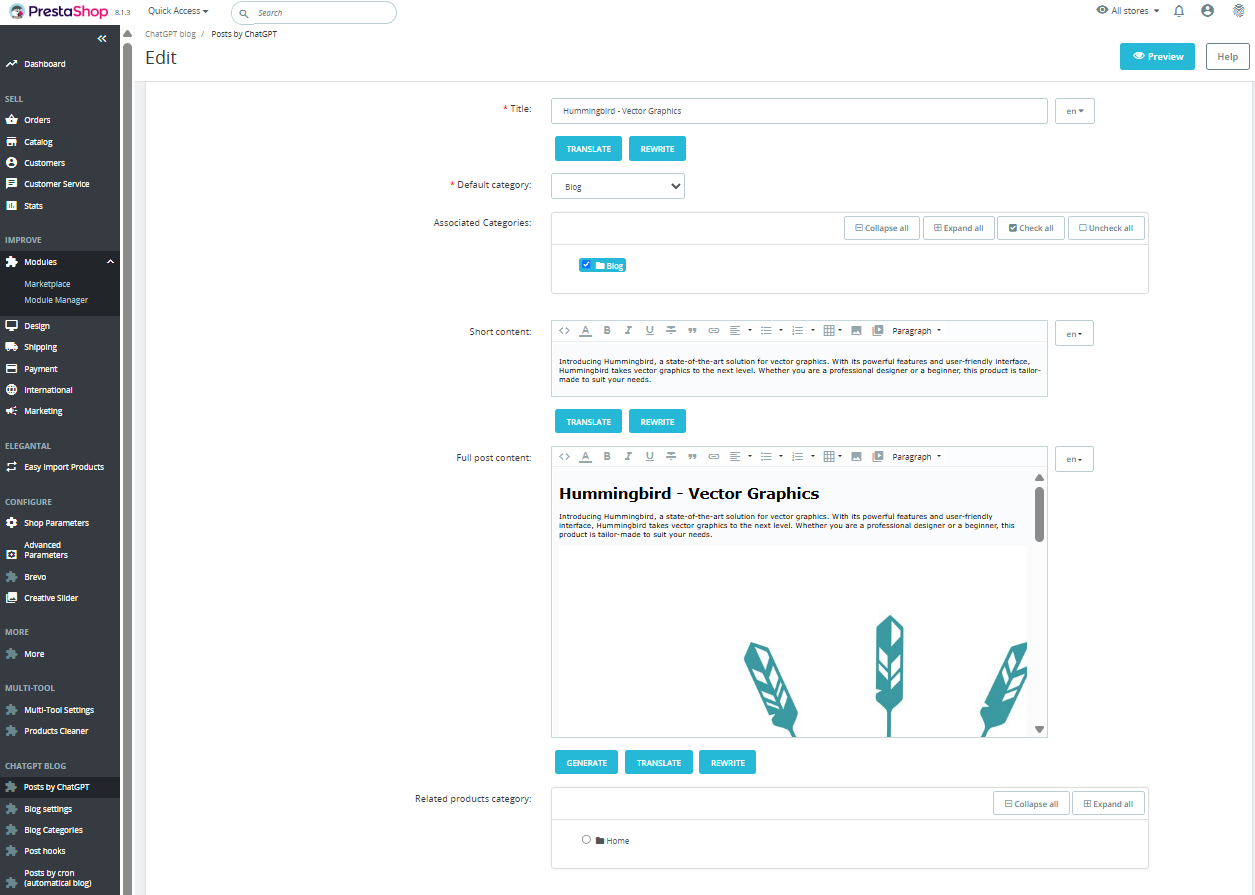Viewport: 1255px width, 895px height.
Task: Insert link in Full post content editor
Action: point(714,457)
